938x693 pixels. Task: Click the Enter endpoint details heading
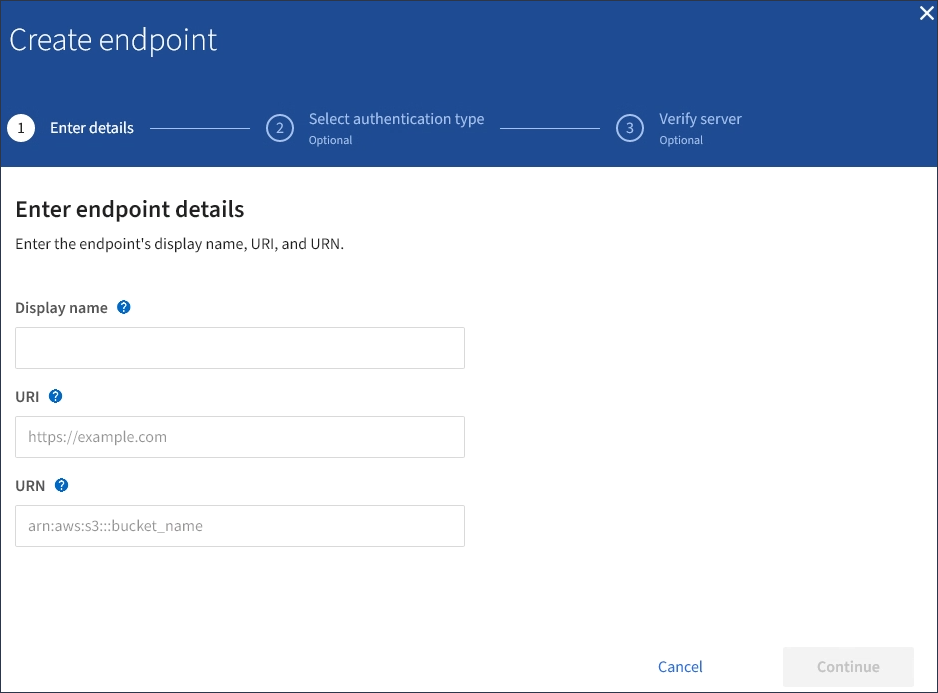pyautogui.click(x=130, y=210)
